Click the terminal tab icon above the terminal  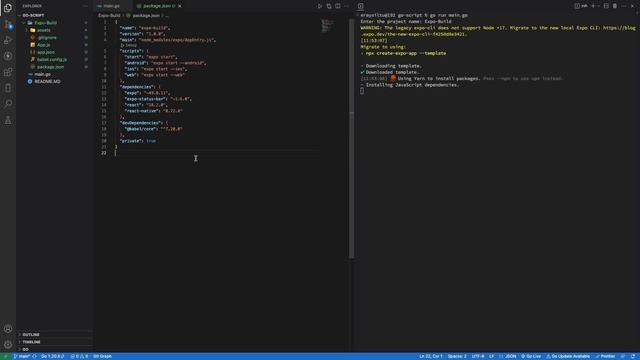[x=360, y=6]
